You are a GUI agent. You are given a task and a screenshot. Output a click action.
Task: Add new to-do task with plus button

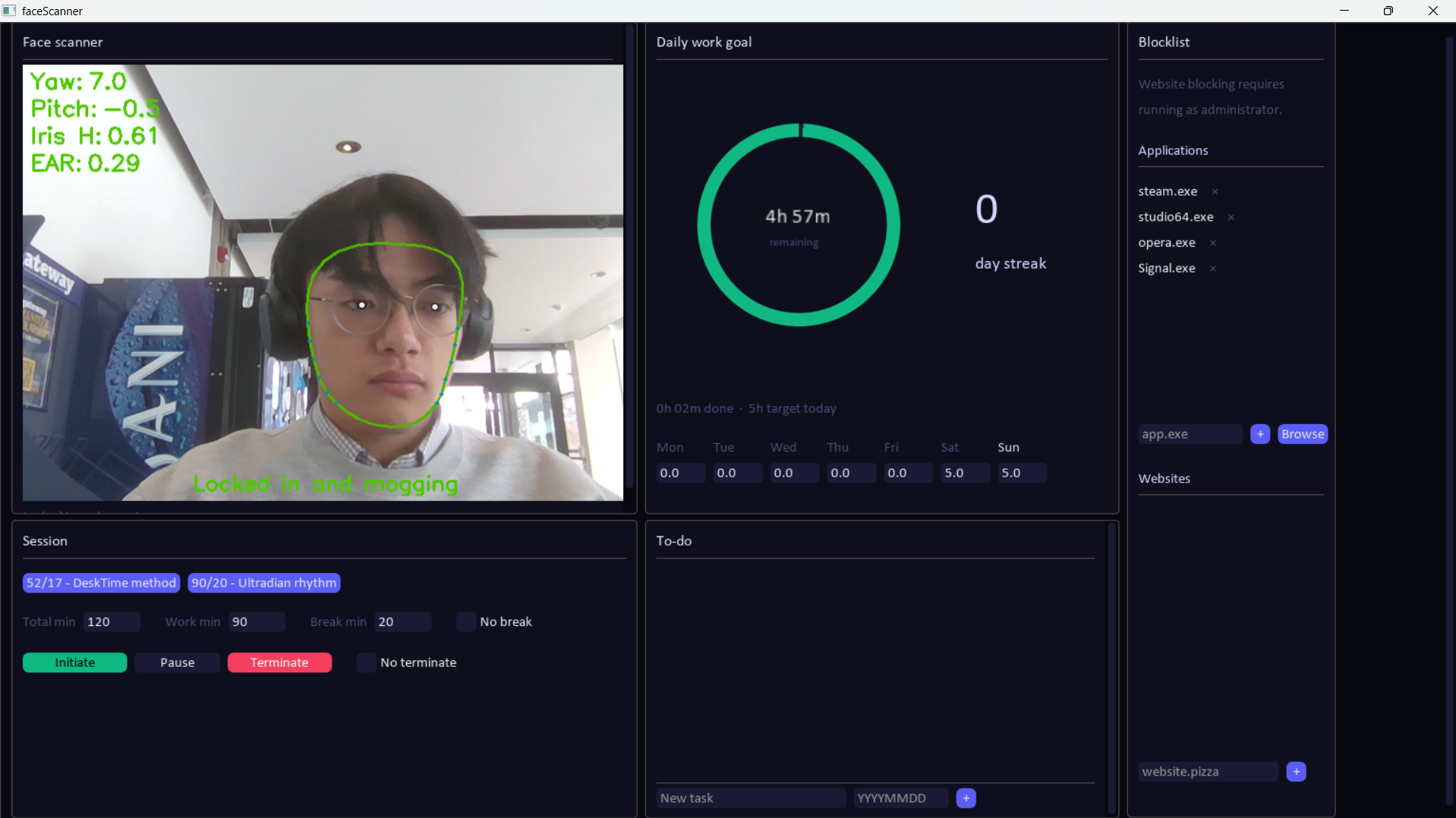coord(966,798)
